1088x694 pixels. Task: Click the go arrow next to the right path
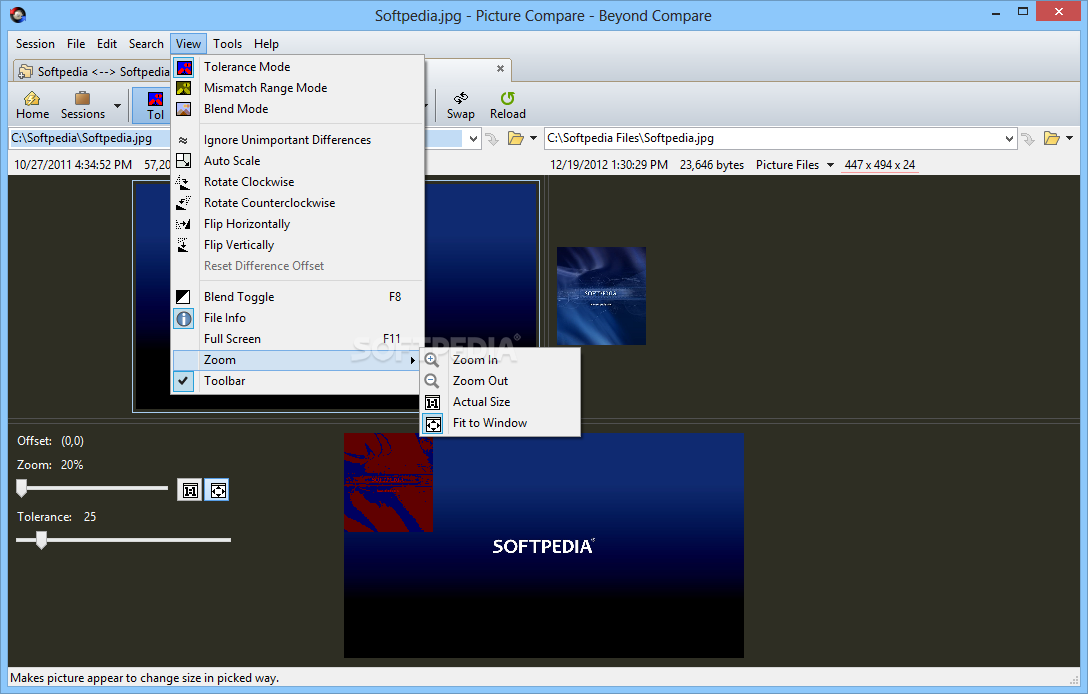[1028, 139]
